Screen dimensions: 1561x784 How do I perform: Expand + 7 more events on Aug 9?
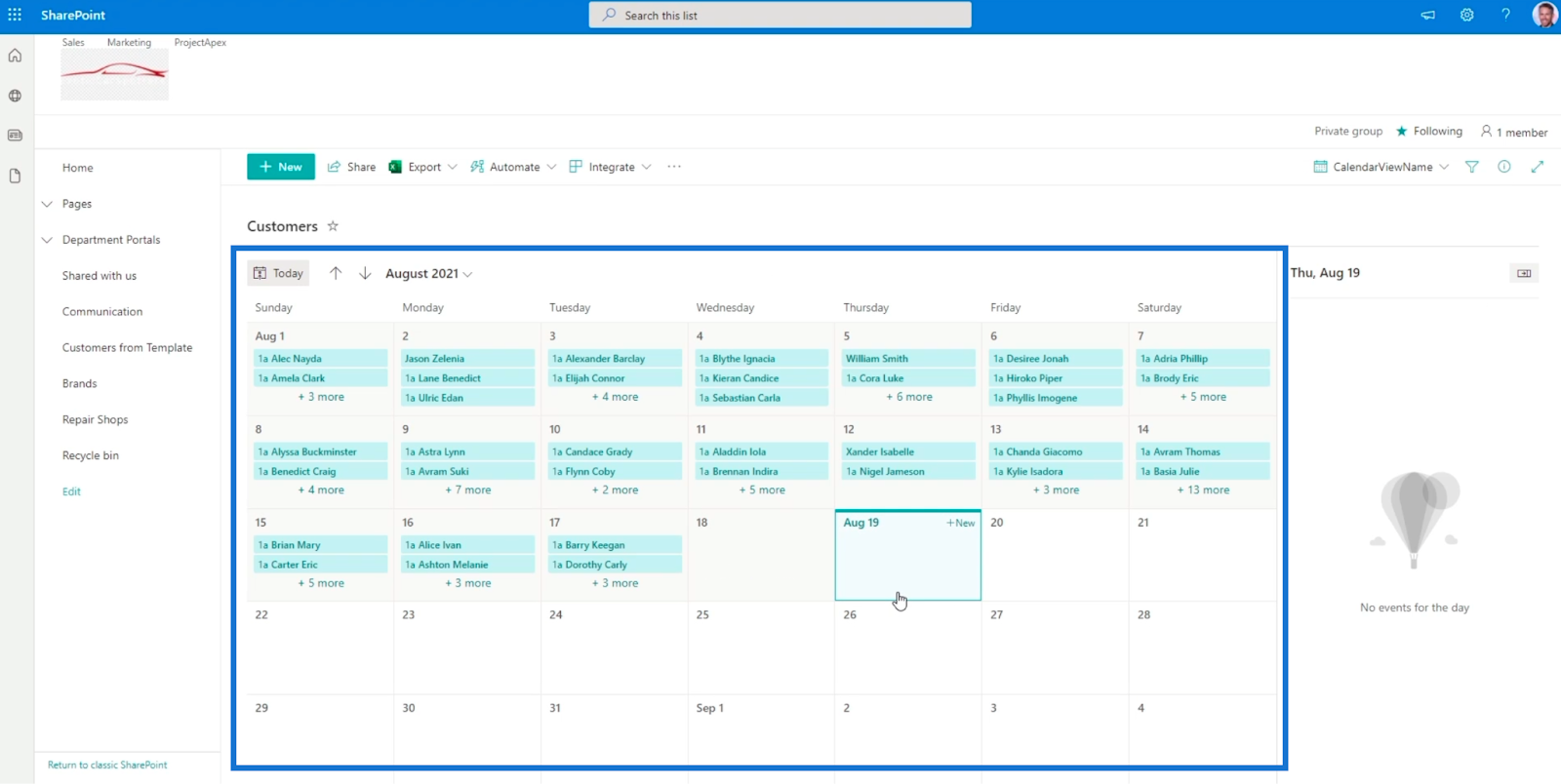468,490
